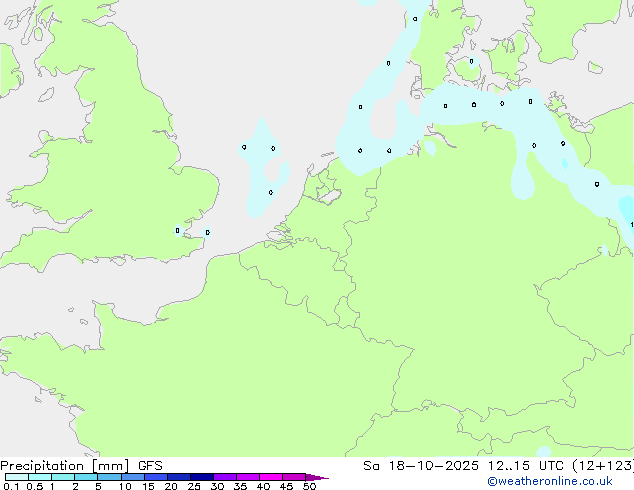Image resolution: width=634 pixels, height=490 pixels.
Task: Click the "20" legend scale label
Action: tap(171, 486)
